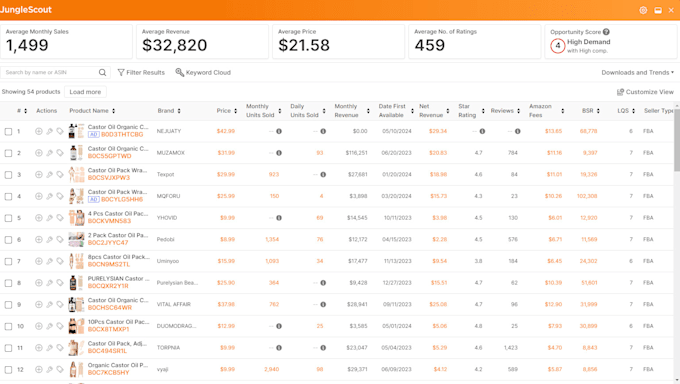The width and height of the screenshot is (680, 384).
Task: Check the row 3 checkbox
Action: (x=8, y=175)
